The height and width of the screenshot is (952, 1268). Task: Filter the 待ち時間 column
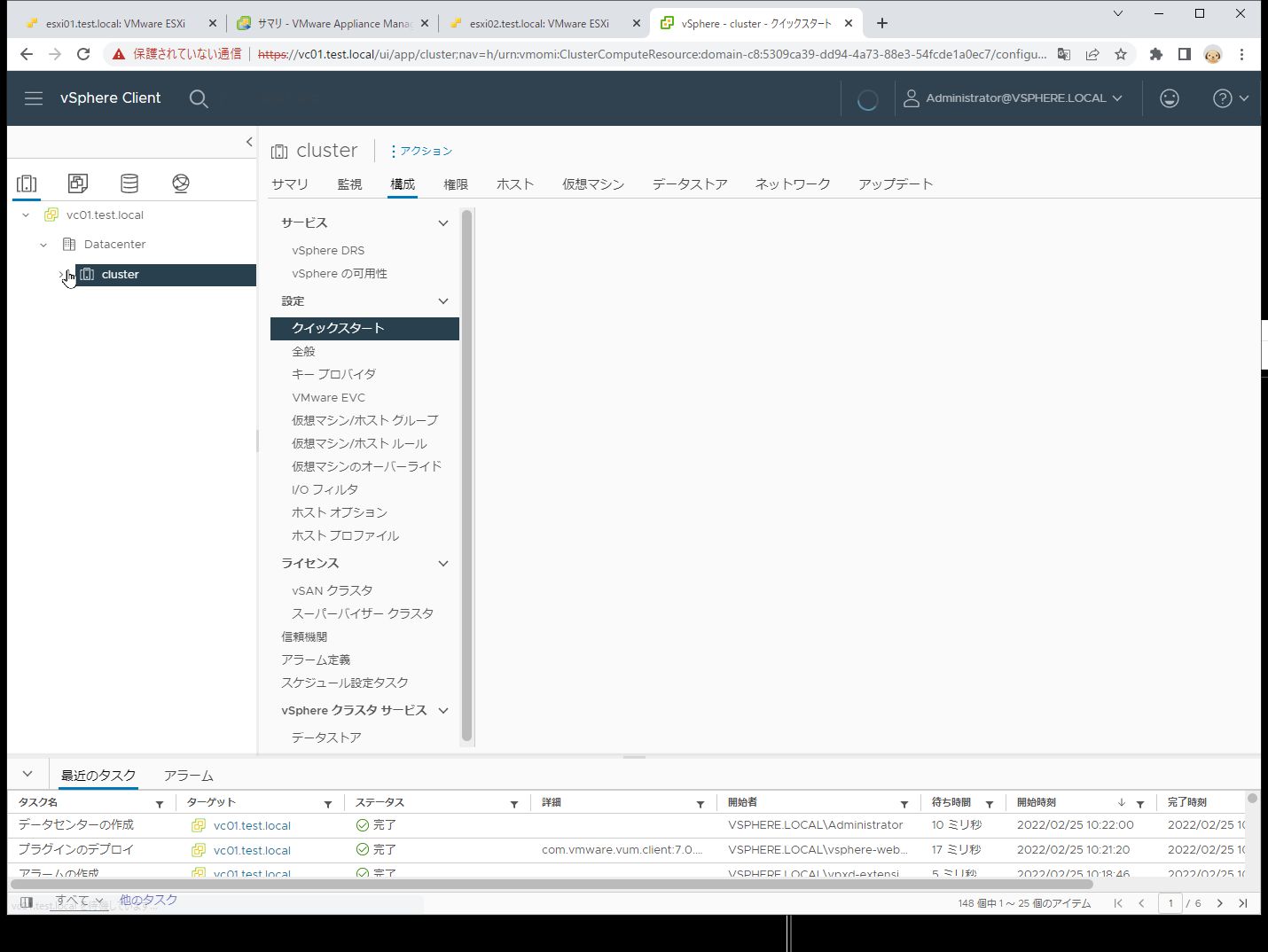pos(990,804)
